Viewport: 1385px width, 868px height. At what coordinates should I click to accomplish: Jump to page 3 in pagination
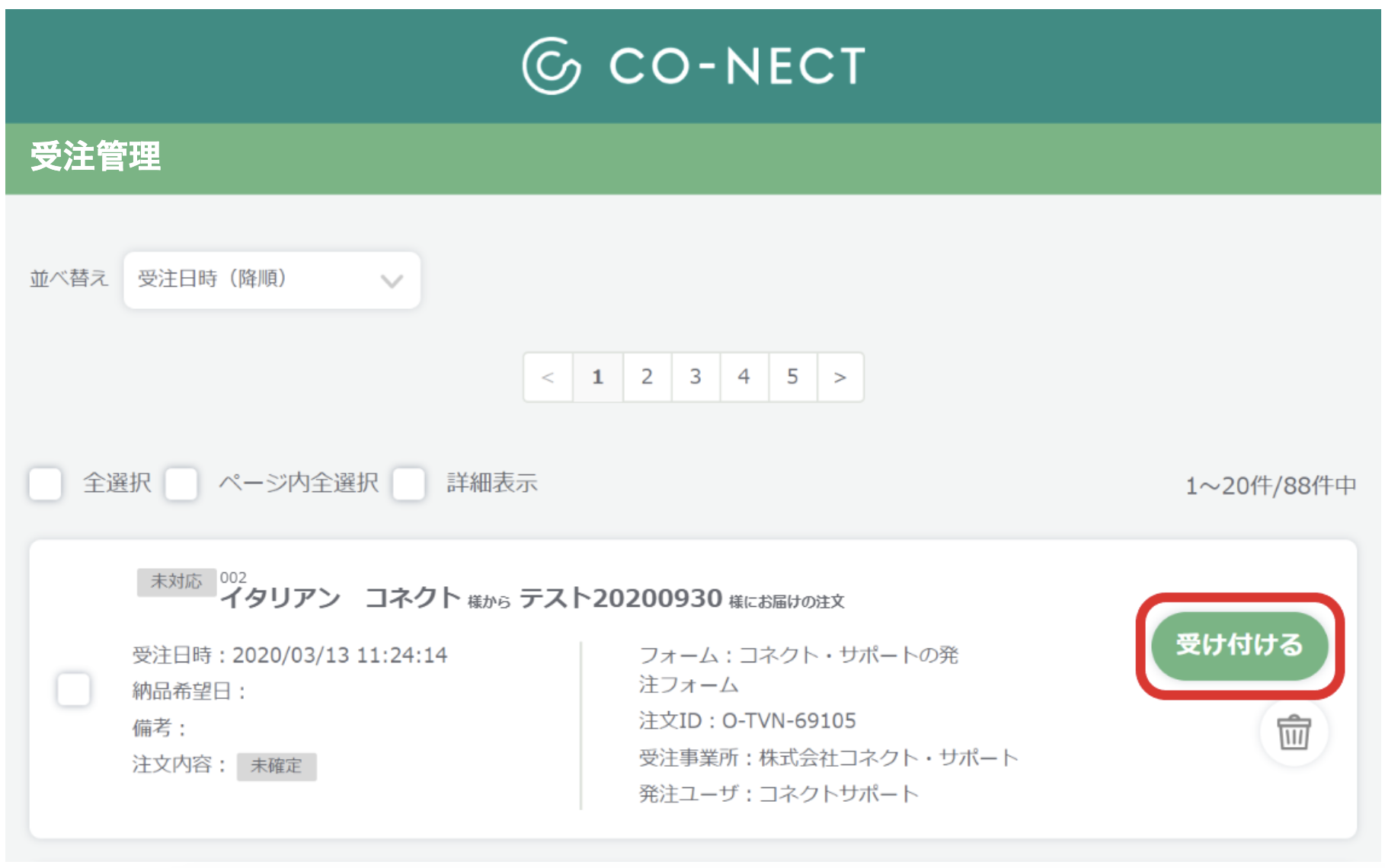coord(696,377)
